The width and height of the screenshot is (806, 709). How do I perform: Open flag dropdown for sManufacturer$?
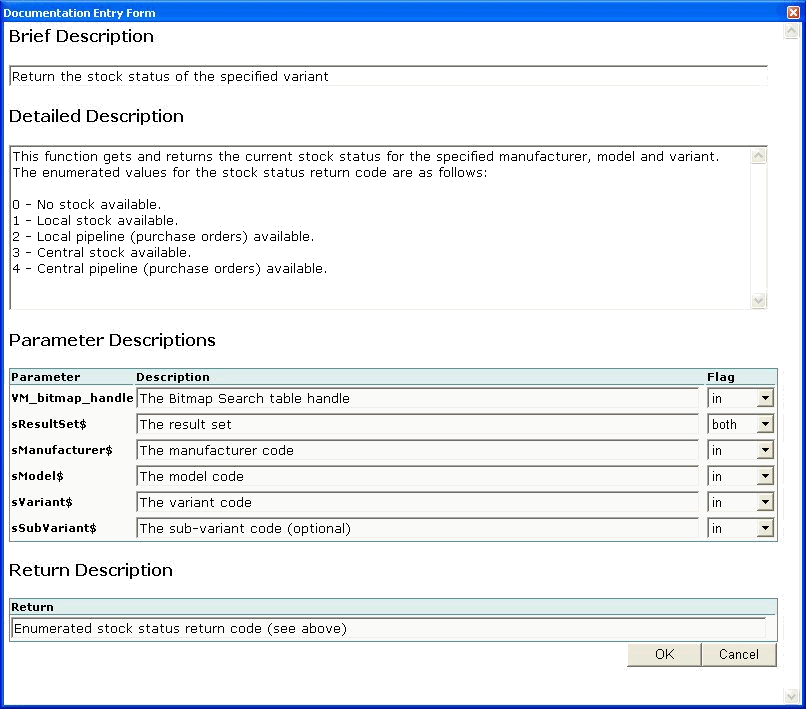(x=765, y=450)
